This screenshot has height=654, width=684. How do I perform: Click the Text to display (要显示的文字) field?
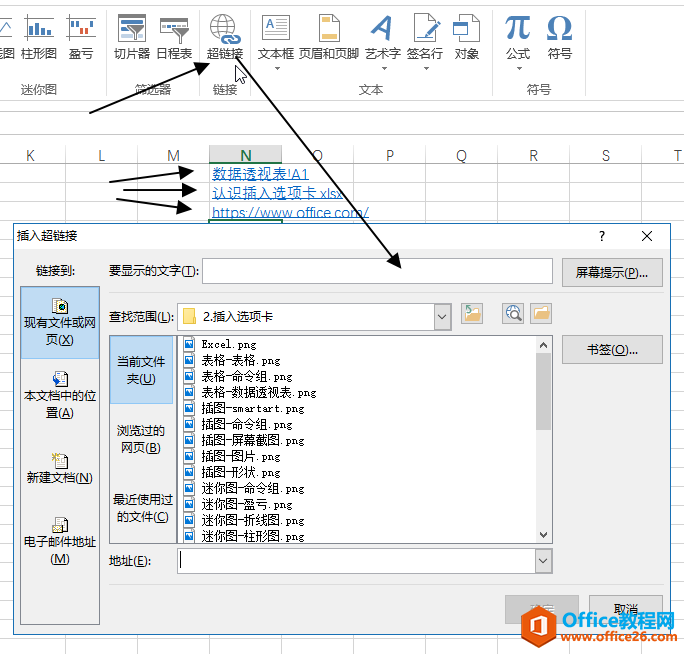377,271
